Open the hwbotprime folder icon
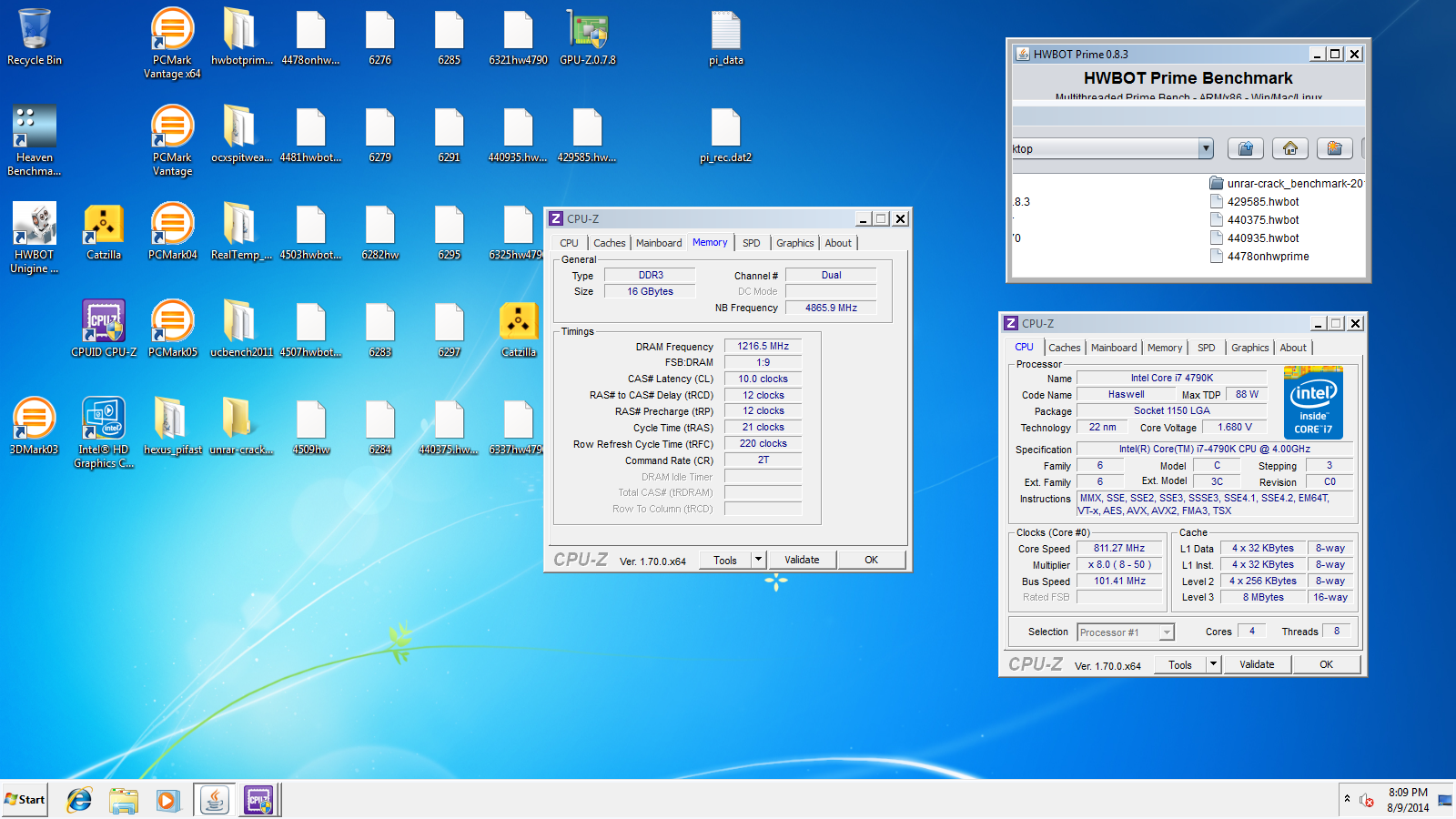1456x819 pixels. pos(241,36)
